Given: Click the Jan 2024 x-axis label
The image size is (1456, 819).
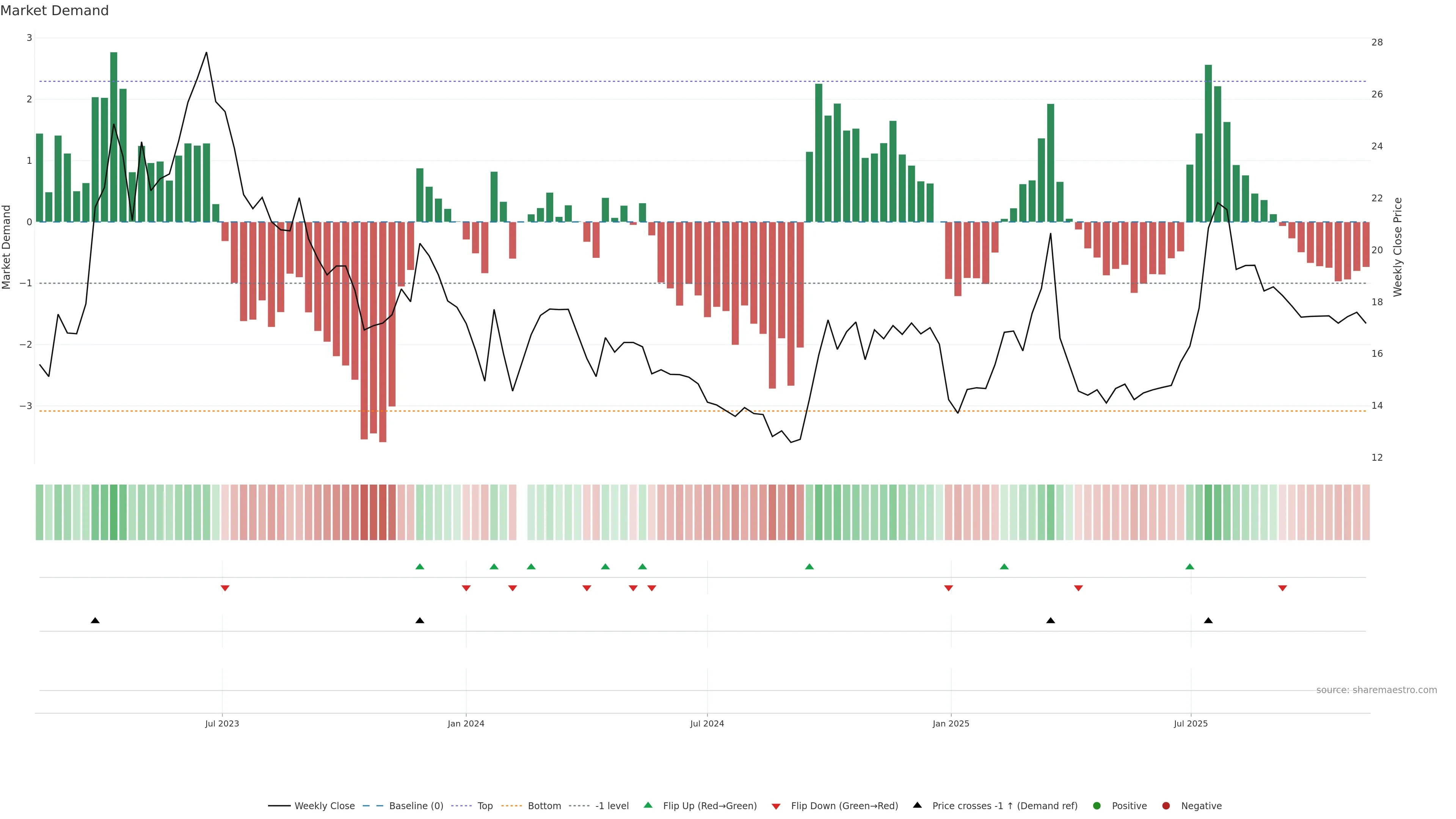Looking at the screenshot, I should click(x=466, y=724).
